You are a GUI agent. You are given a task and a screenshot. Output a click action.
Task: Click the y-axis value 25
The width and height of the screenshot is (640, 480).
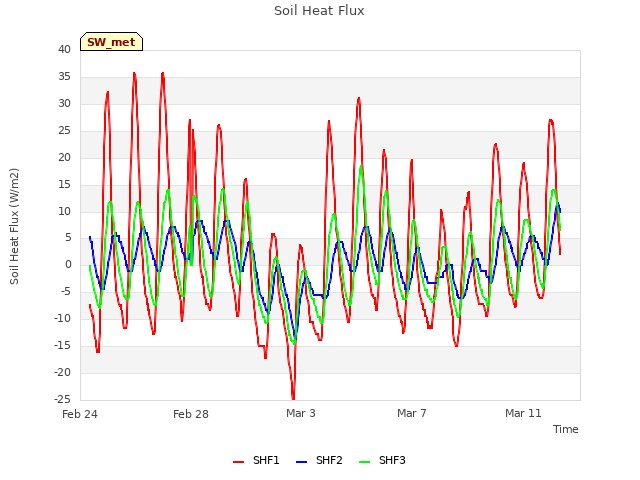64,130
